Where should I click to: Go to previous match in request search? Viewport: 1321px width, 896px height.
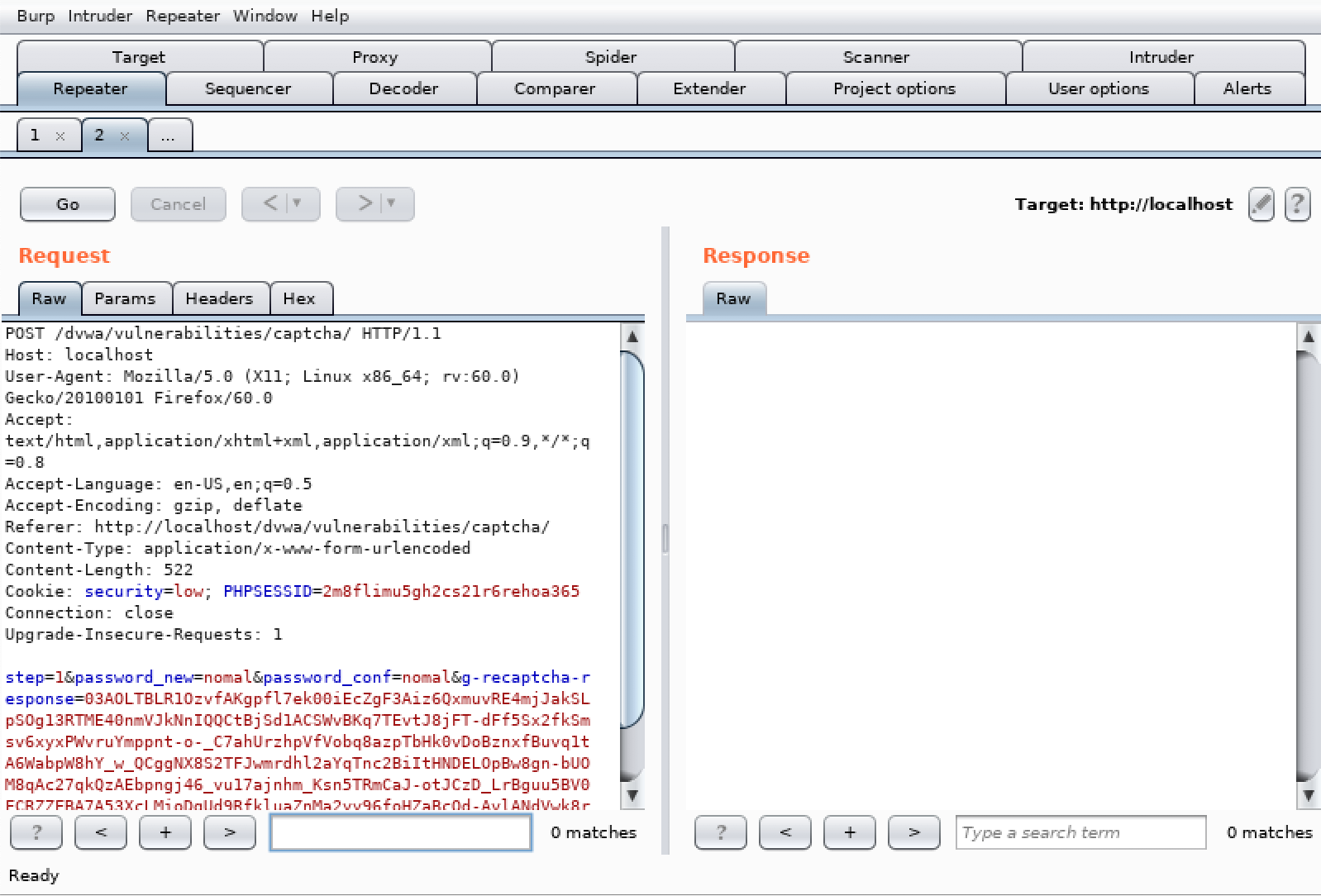click(101, 832)
